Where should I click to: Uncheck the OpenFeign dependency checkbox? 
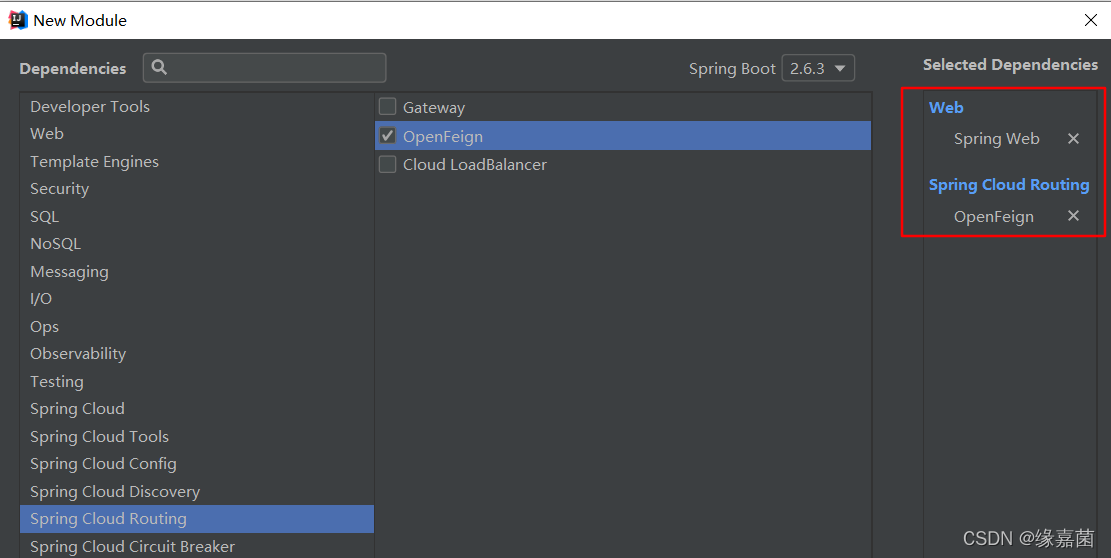click(x=388, y=135)
